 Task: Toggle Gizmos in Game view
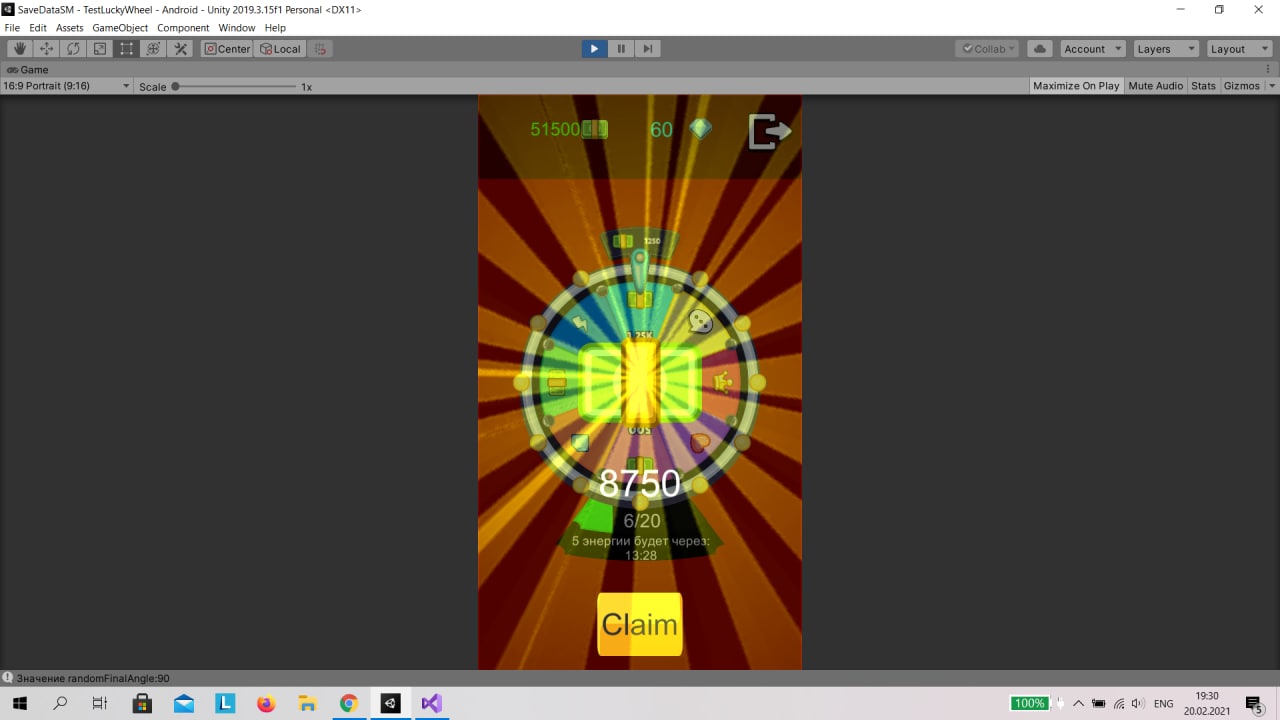pyautogui.click(x=1242, y=86)
